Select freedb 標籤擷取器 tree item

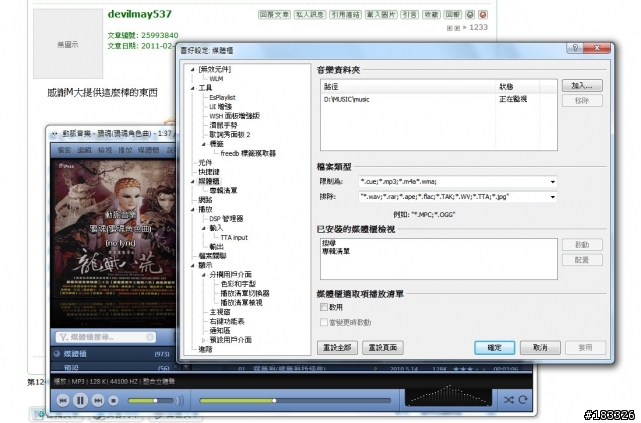point(248,153)
